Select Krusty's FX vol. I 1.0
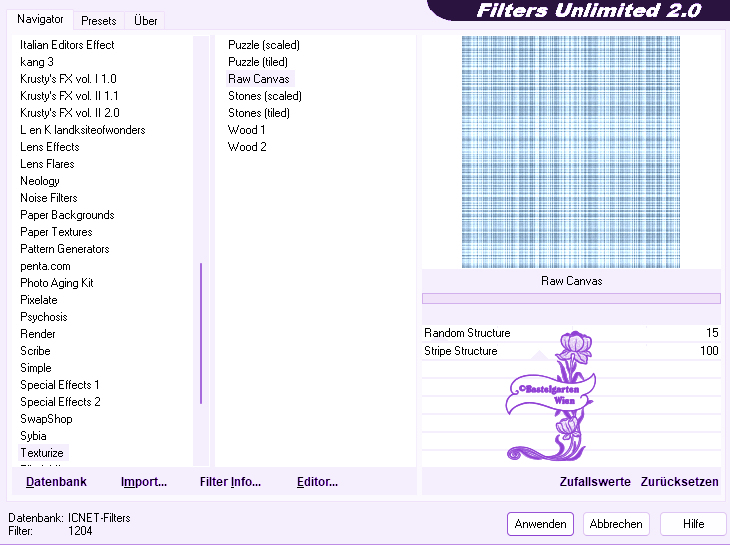 coord(68,79)
